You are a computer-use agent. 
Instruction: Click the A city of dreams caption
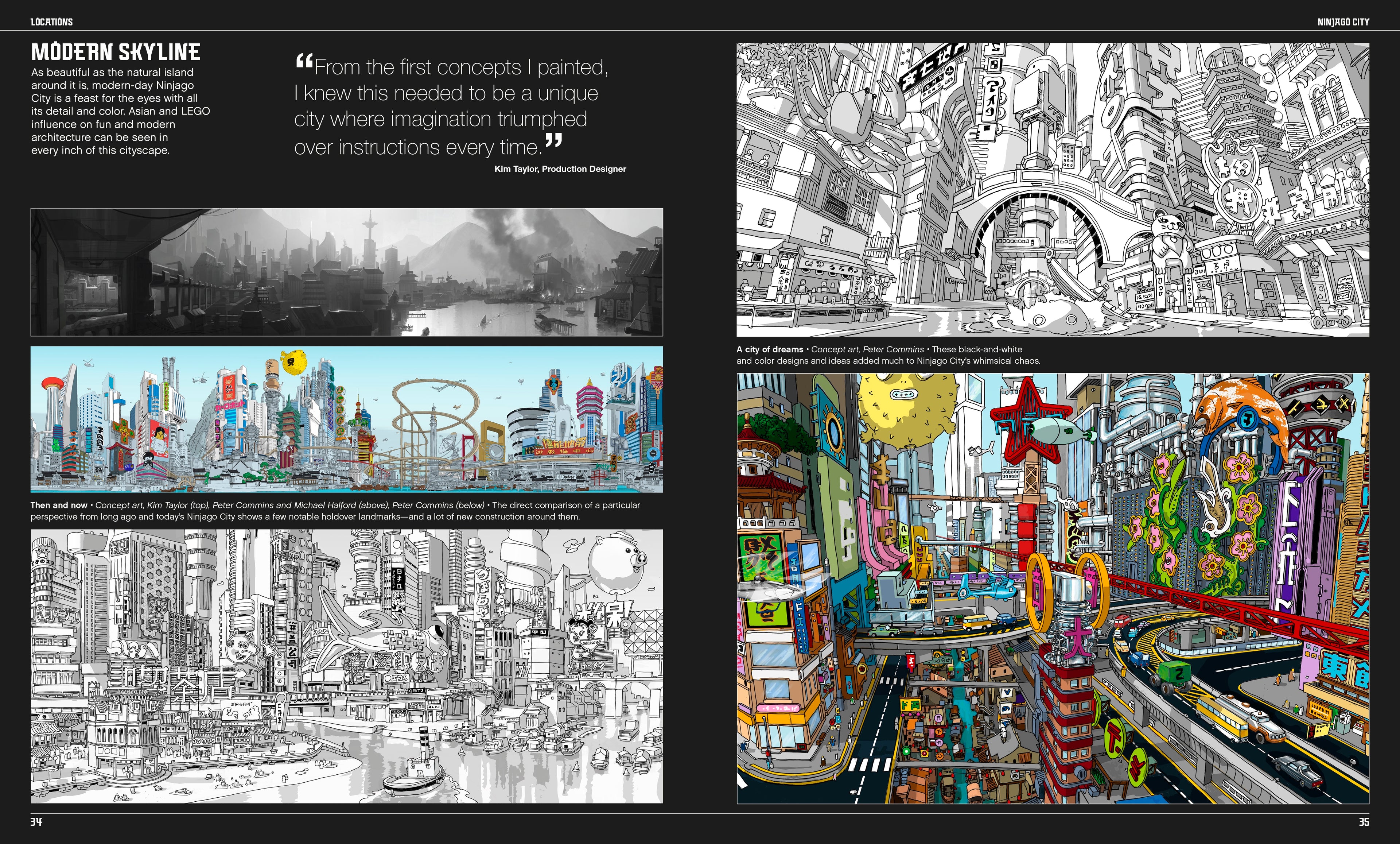[887, 355]
